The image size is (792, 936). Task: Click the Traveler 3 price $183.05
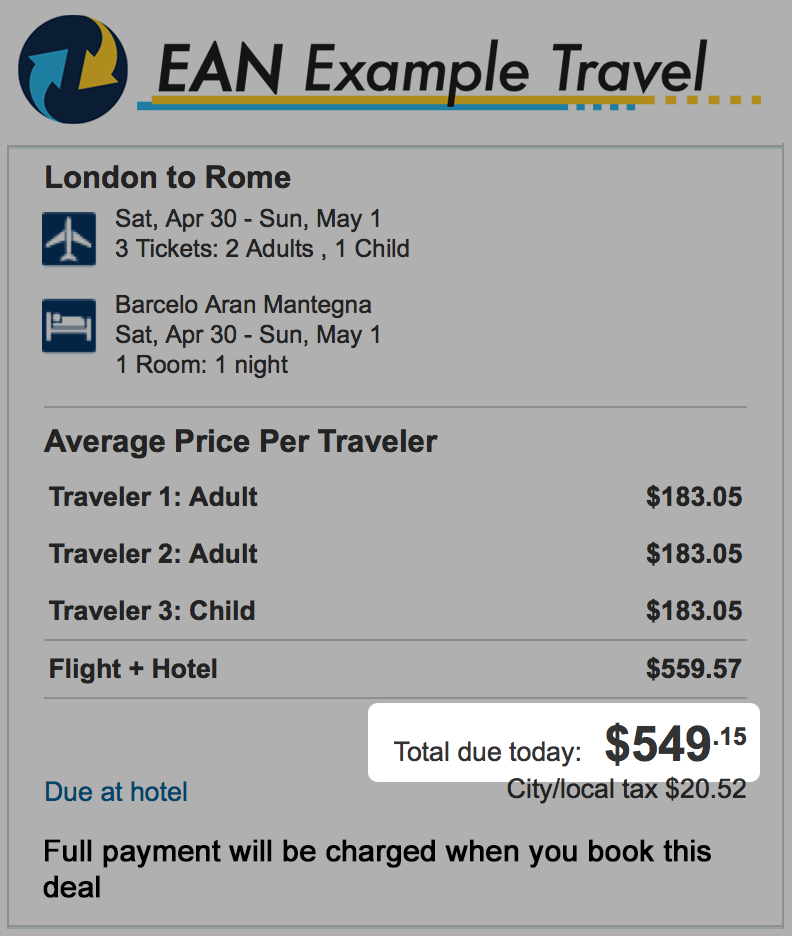click(x=694, y=611)
